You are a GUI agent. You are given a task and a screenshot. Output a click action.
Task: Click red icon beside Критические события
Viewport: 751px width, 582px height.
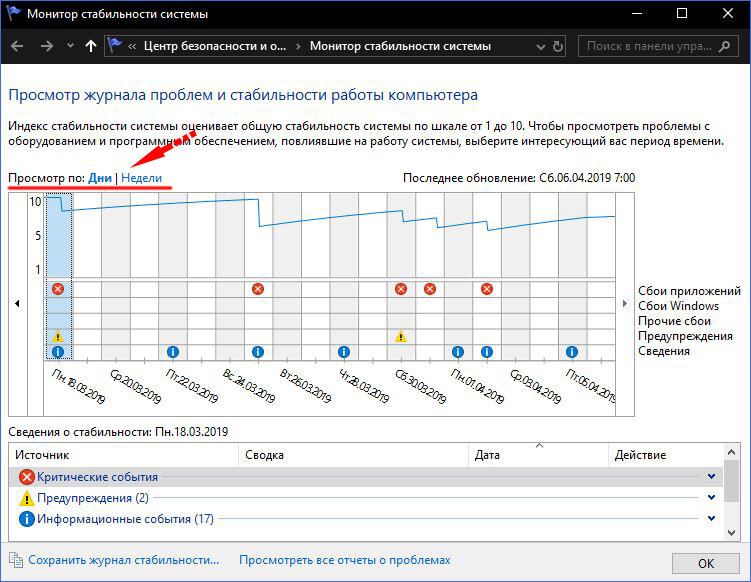27,477
